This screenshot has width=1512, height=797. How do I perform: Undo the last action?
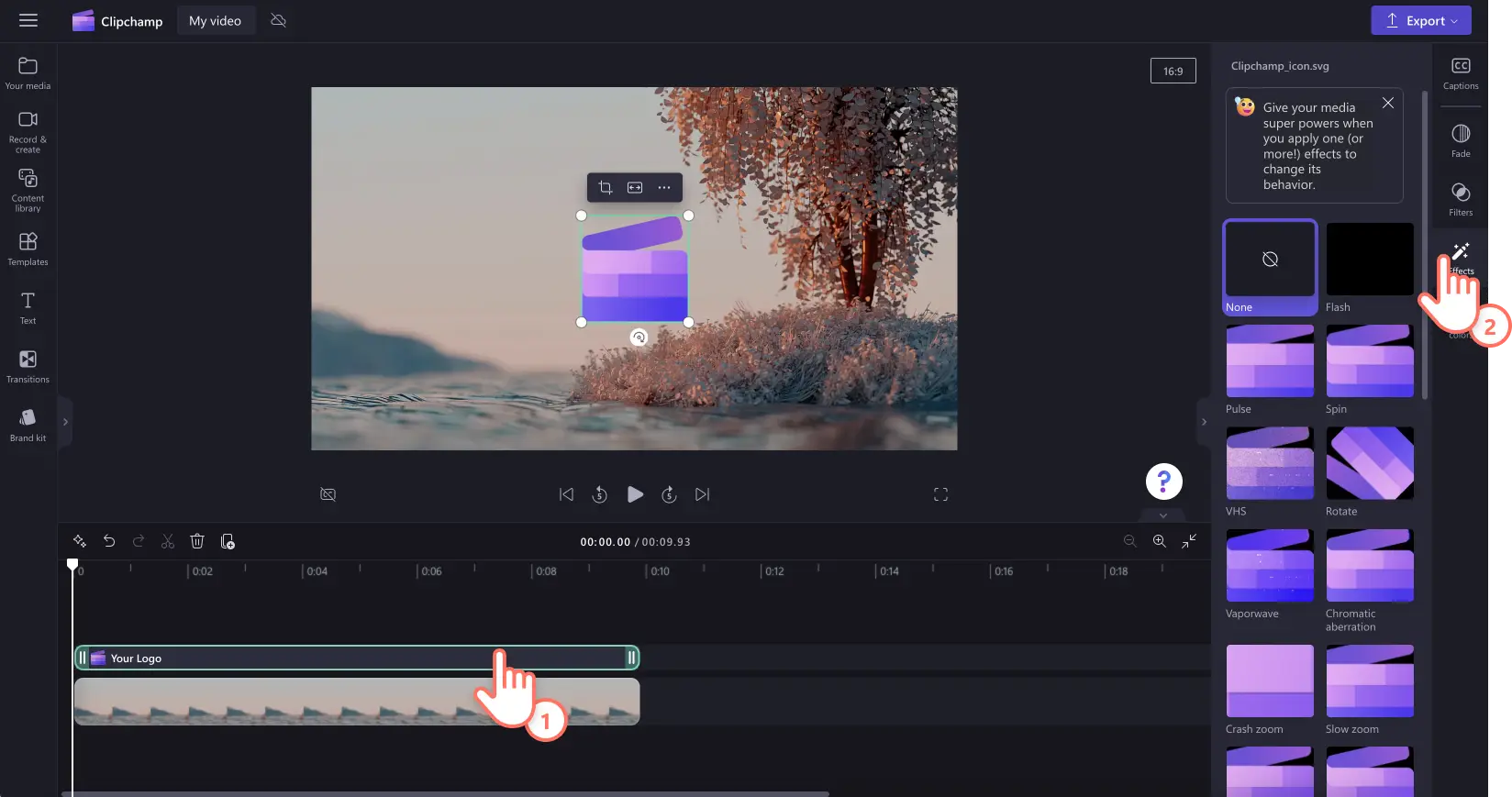tap(109, 541)
